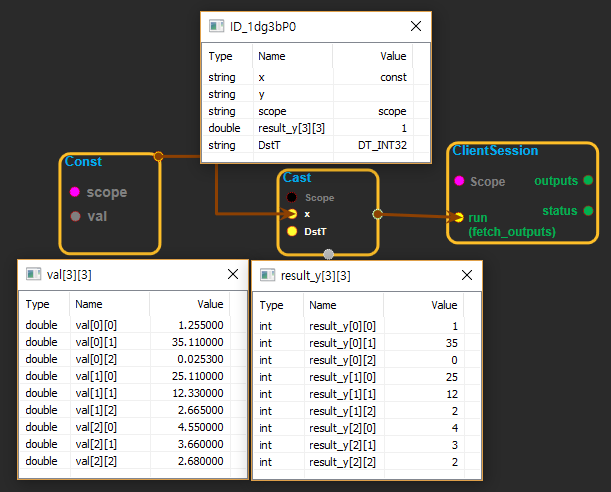Viewport: 611px width, 492px height.
Task: Select the Cast node title
Action: (297, 178)
